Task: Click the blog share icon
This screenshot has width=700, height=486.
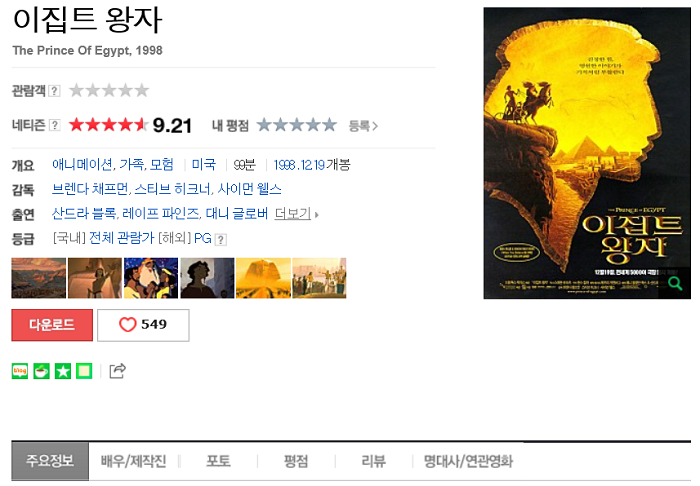Action: (20, 371)
